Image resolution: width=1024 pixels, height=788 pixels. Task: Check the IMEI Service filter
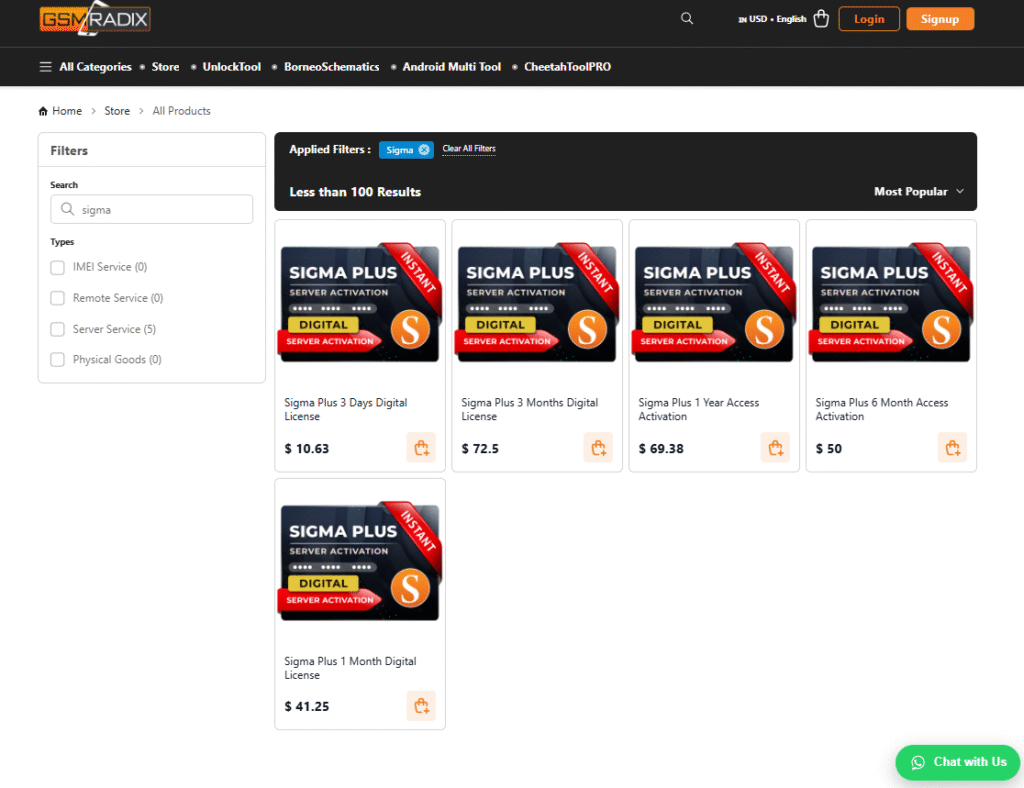pos(58,267)
